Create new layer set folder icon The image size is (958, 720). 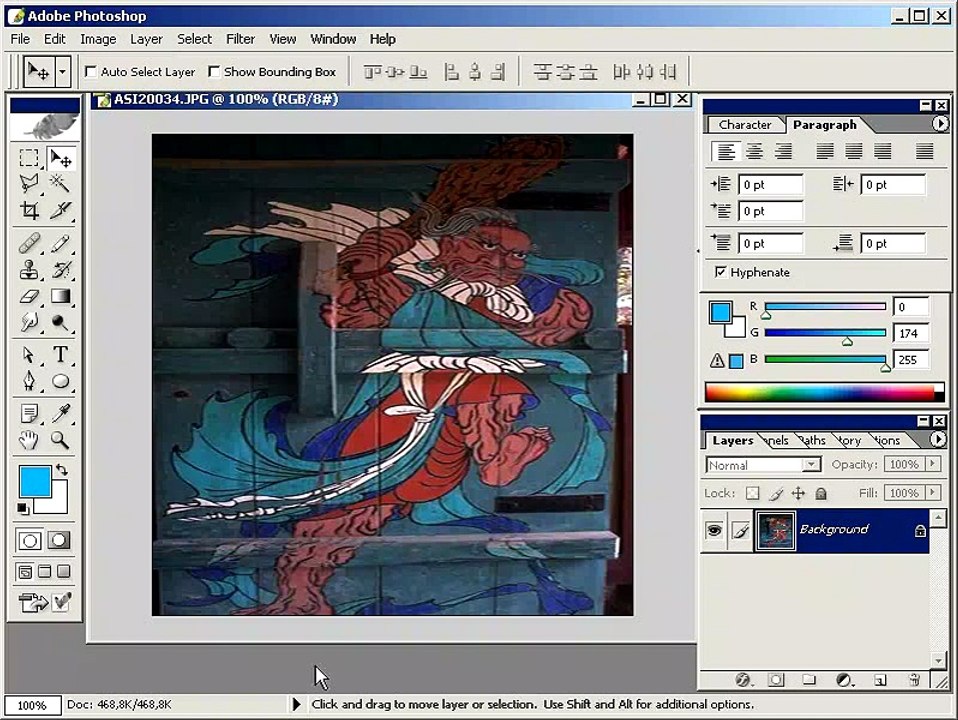pos(810,679)
